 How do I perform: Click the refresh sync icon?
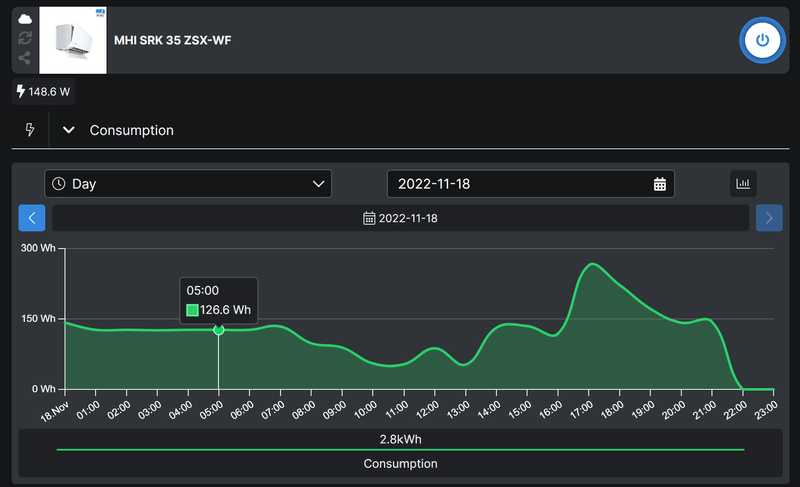click(x=25, y=38)
